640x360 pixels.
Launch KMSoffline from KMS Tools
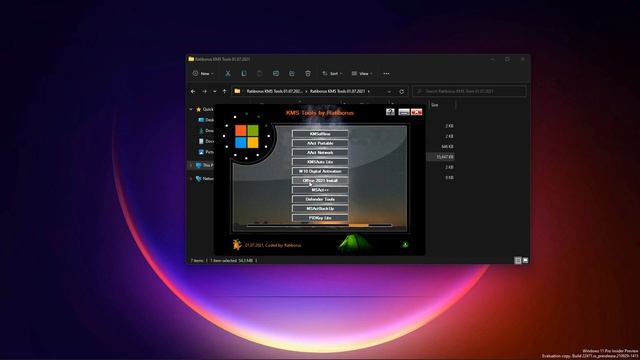tap(320, 134)
